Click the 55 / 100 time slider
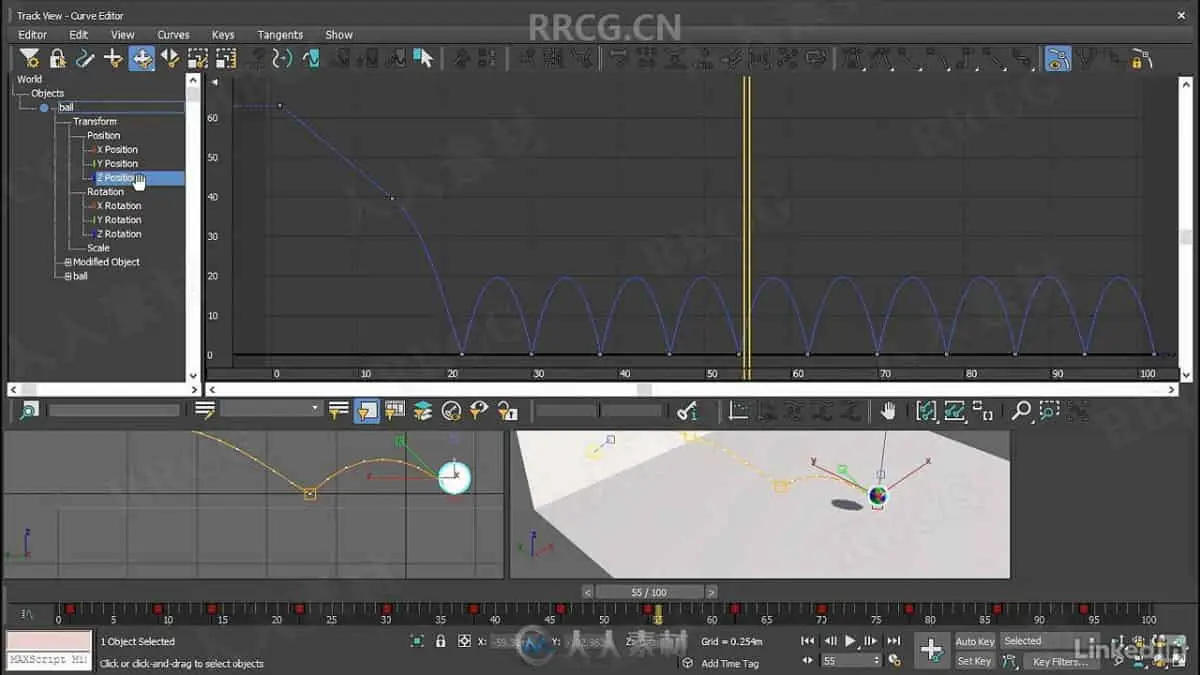This screenshot has width=1200, height=675. click(x=649, y=592)
